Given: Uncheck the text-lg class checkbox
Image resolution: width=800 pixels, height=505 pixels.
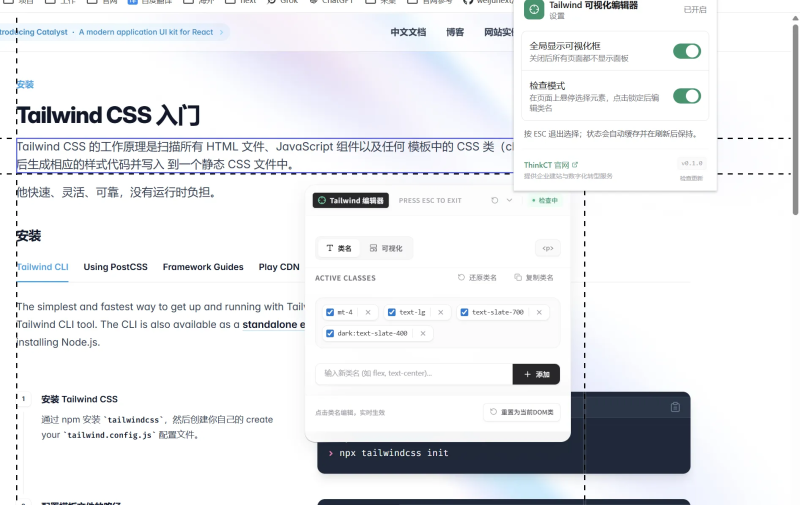Looking at the screenshot, I should click(x=392, y=312).
